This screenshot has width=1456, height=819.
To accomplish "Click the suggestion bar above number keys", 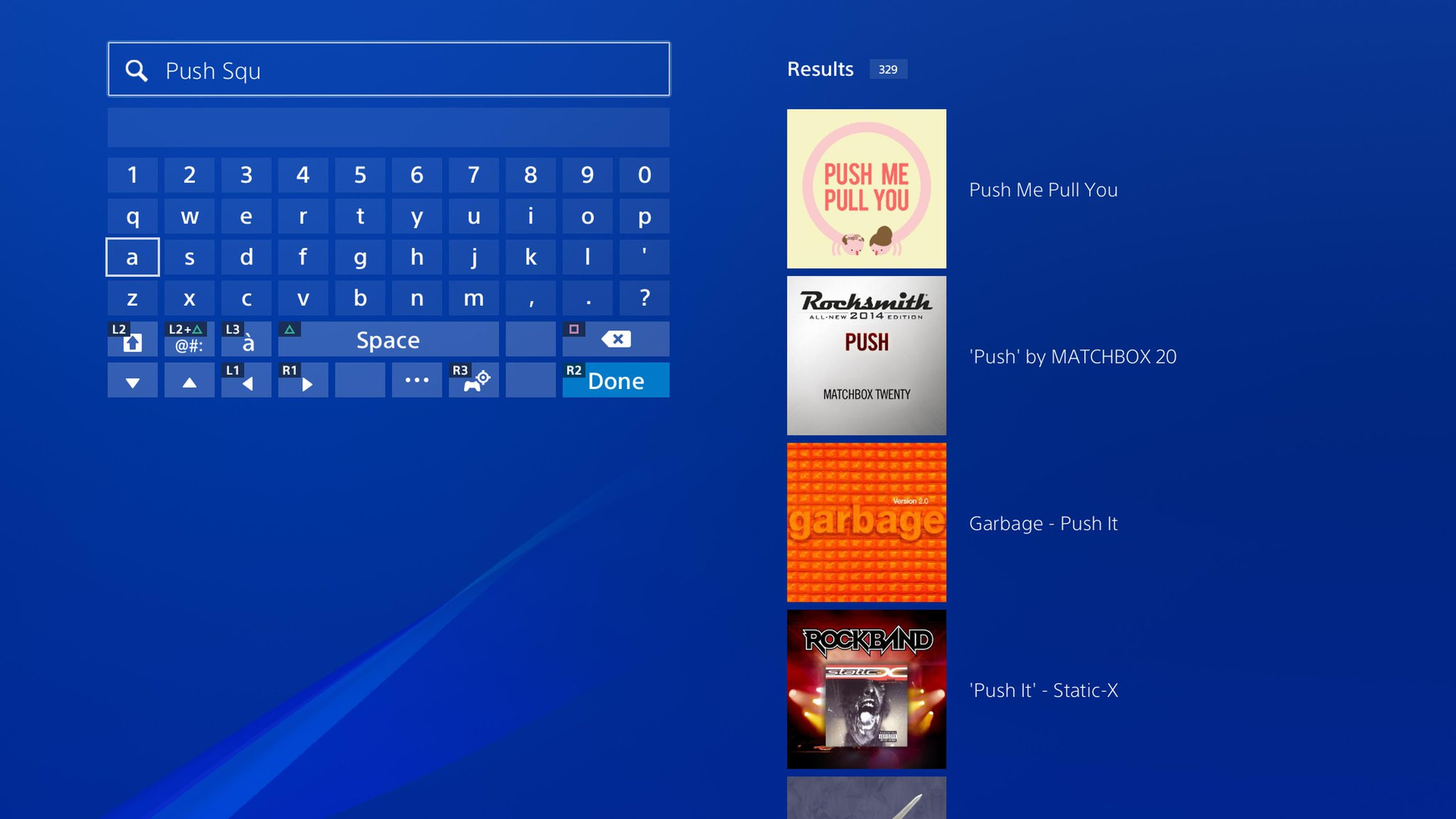I will [388, 127].
